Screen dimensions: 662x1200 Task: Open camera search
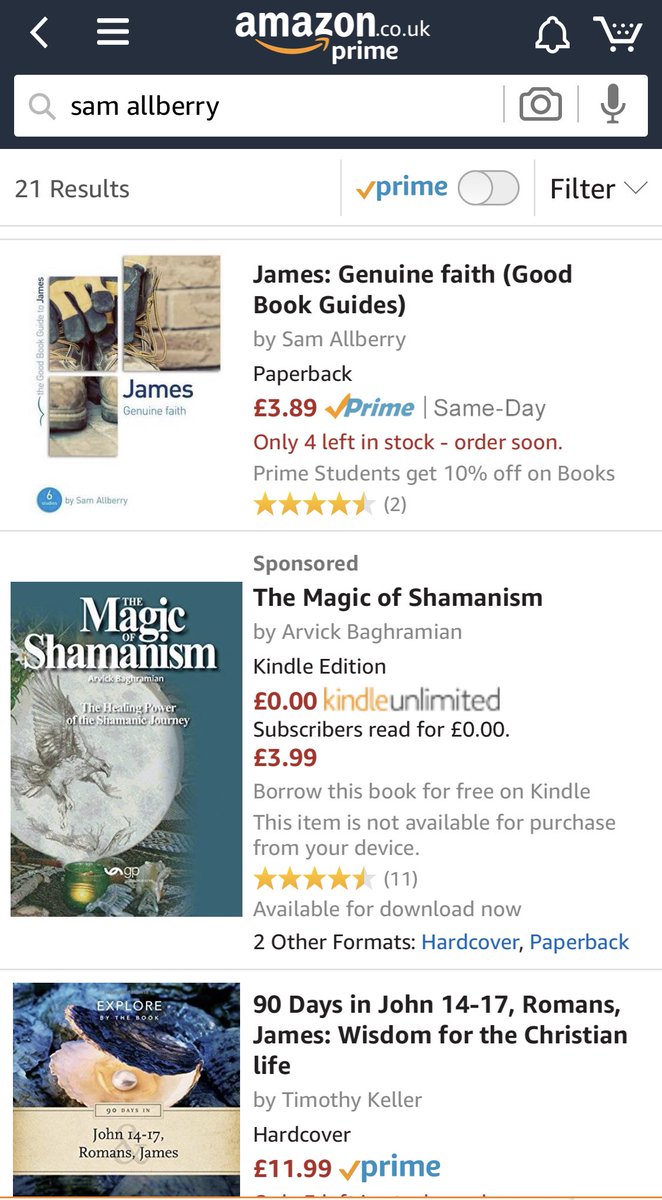click(x=540, y=104)
